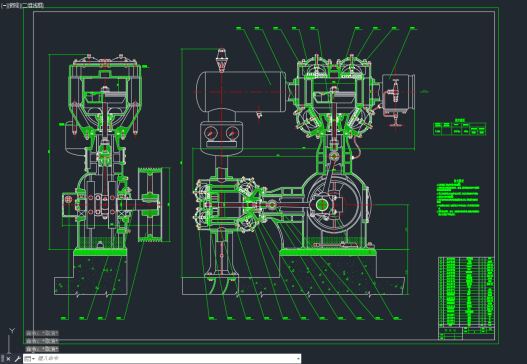The width and height of the screenshot is (527, 364).
Task: Pick the belt pulley in left view
Action: [150, 204]
